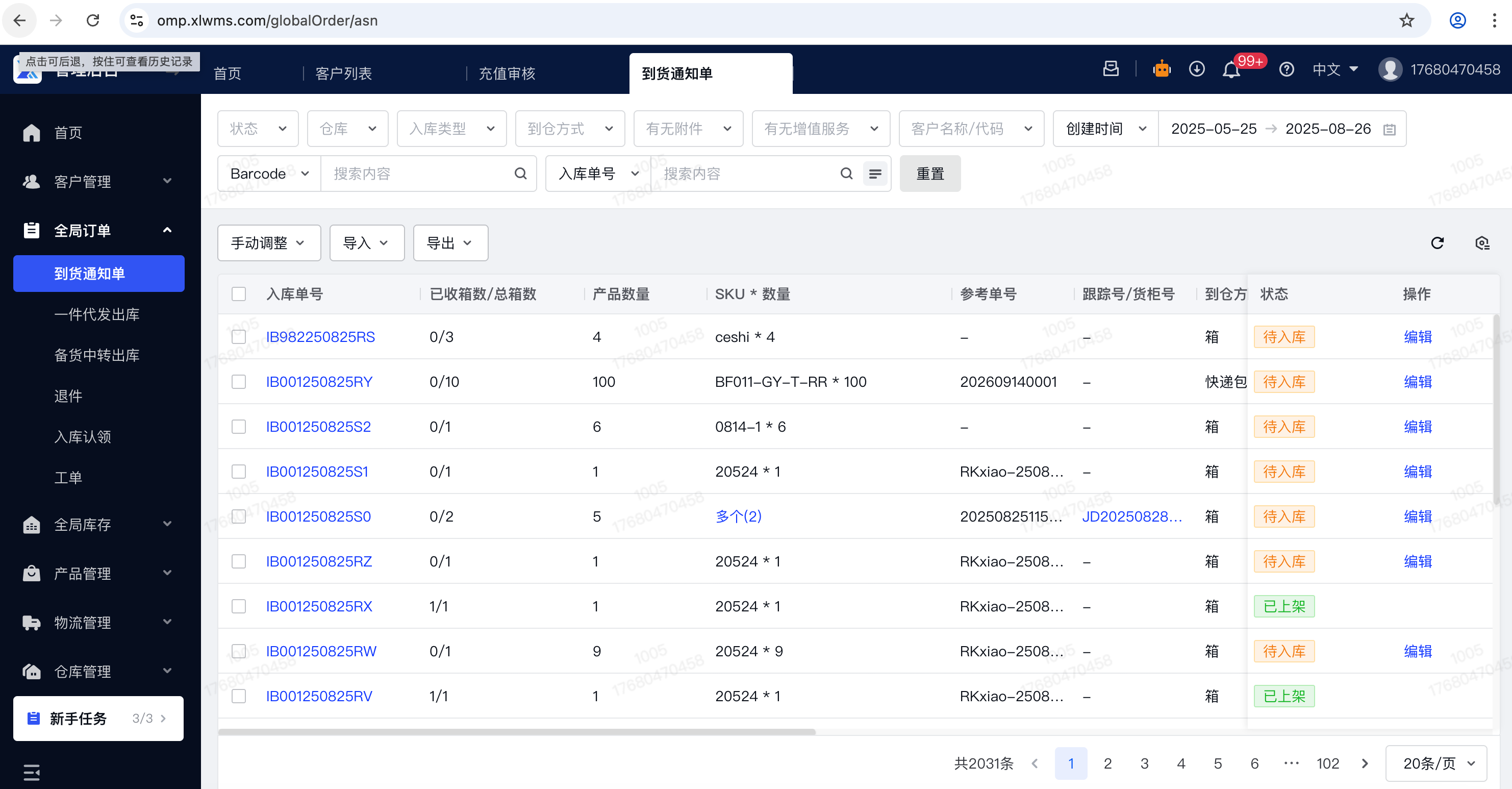
Task: Click the 入库单号 search magnifier icon
Action: pos(846,173)
